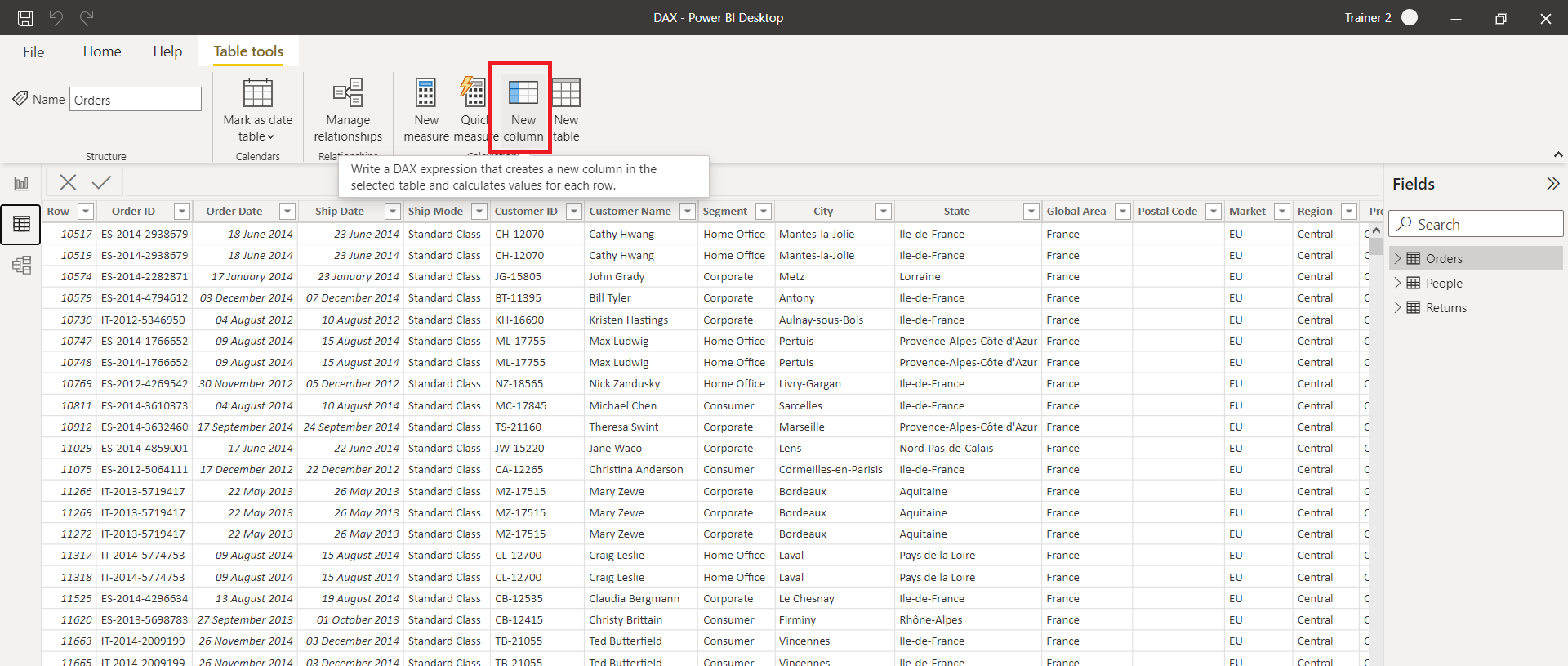
Task: Open the Region column filter dropdown
Action: [1349, 212]
